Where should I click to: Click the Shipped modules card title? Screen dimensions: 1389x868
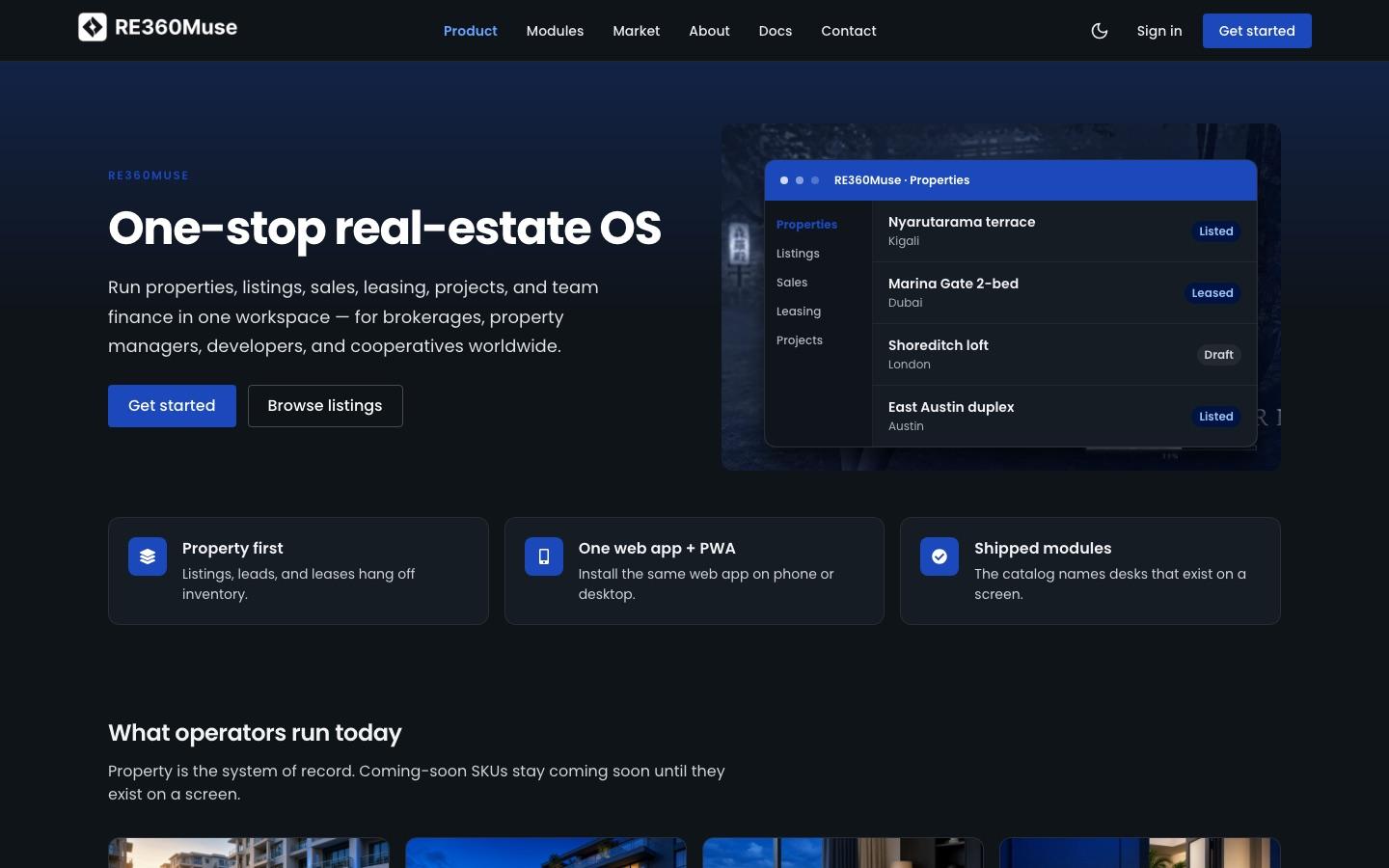(1043, 548)
